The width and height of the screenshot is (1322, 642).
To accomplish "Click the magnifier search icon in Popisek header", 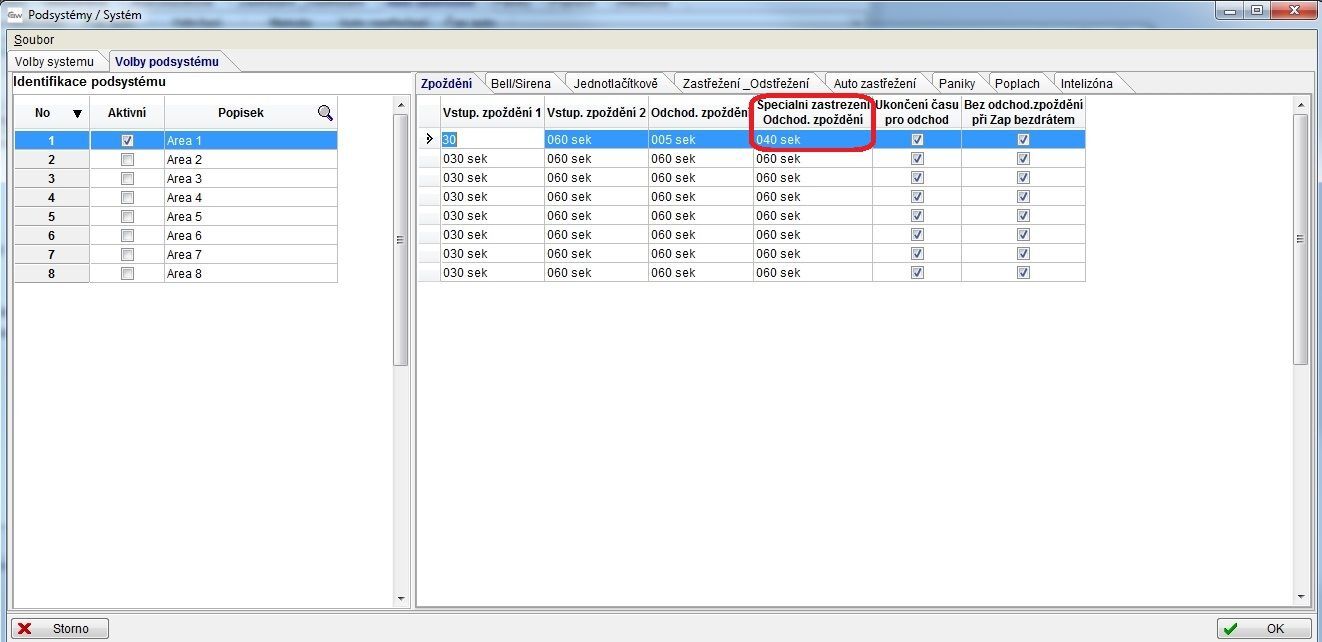I will pos(325,113).
